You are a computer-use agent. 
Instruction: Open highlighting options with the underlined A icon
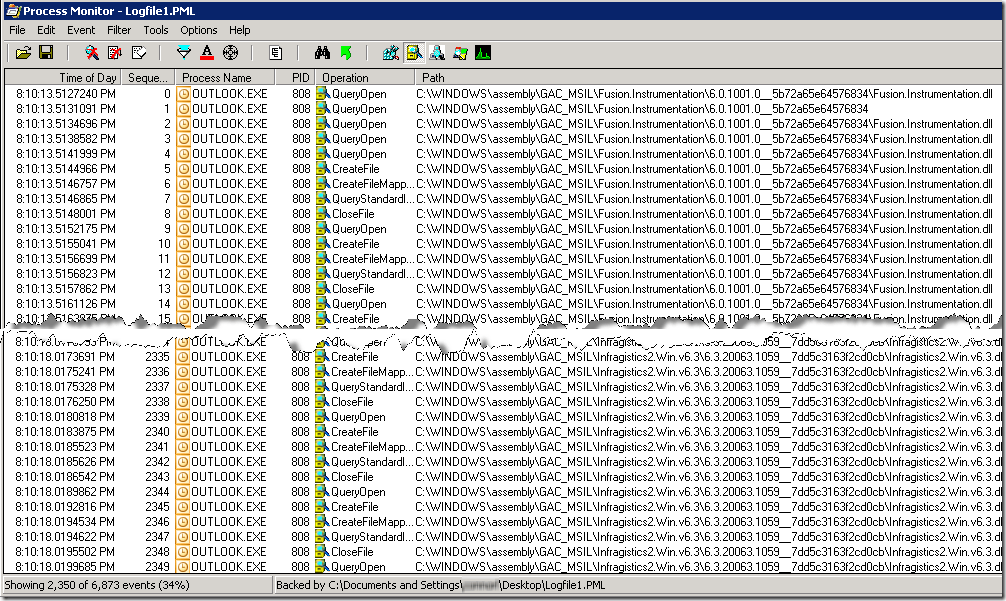click(206, 53)
